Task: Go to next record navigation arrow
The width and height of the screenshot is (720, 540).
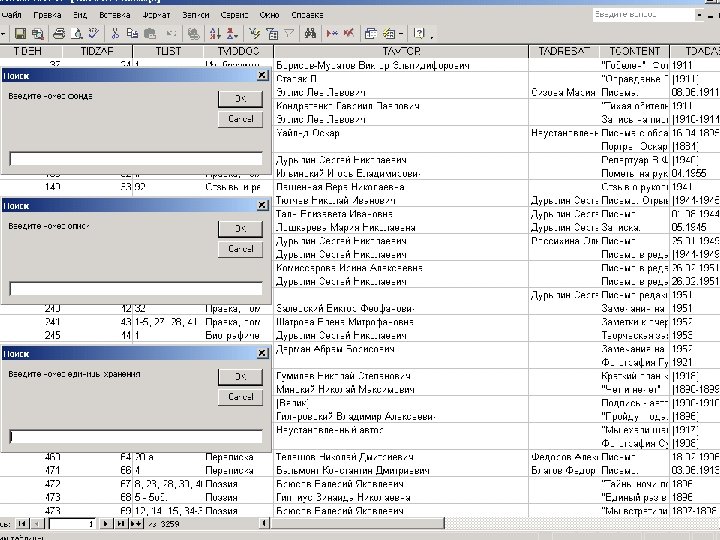Action: coord(106,523)
